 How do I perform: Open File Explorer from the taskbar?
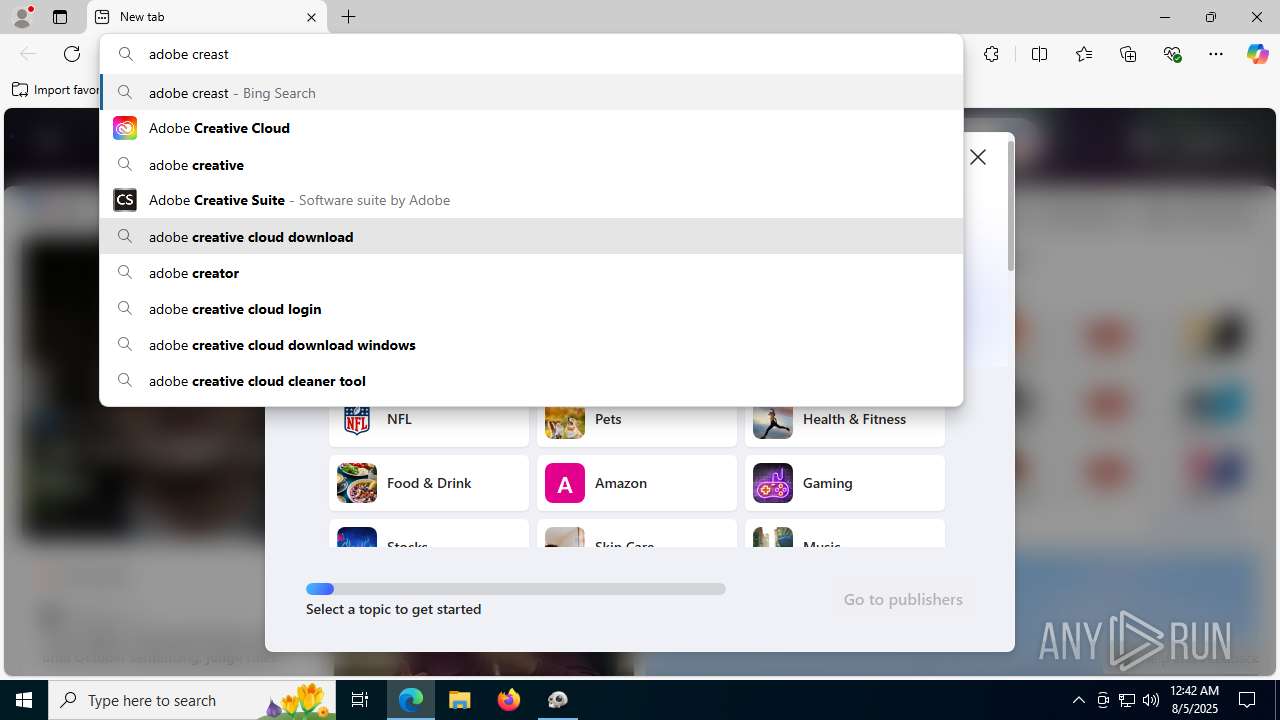tap(460, 700)
